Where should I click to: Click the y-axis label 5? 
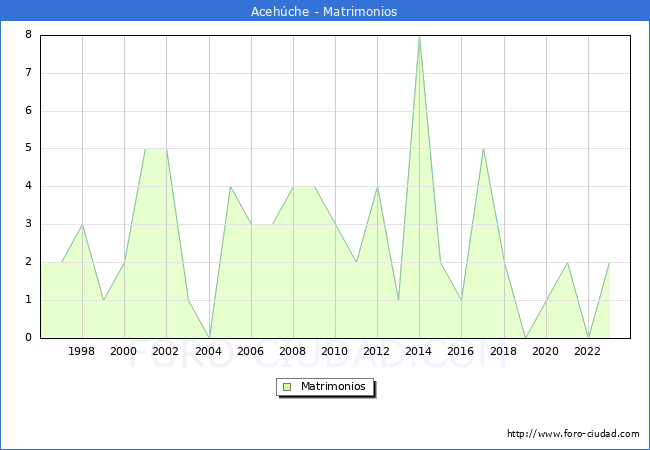pos(29,148)
